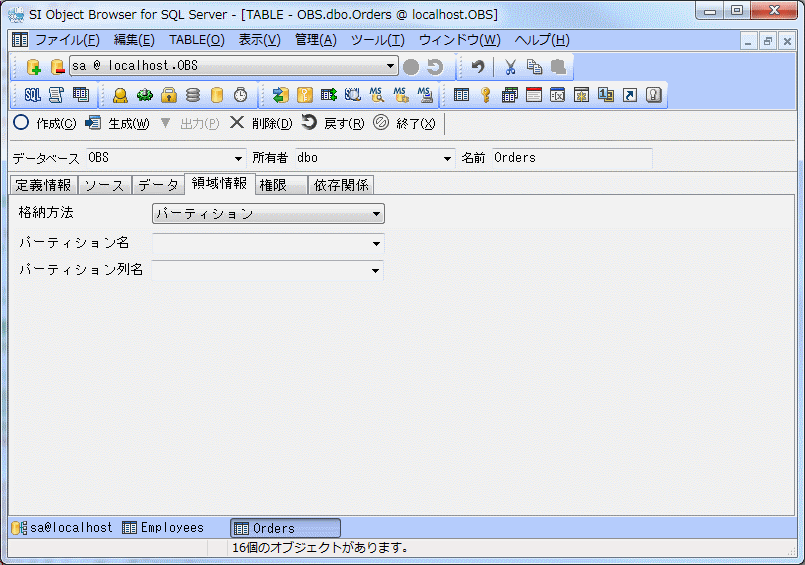805x565 pixels.
Task: Expand the 格納方法 dropdown
Action: pyautogui.click(x=376, y=214)
